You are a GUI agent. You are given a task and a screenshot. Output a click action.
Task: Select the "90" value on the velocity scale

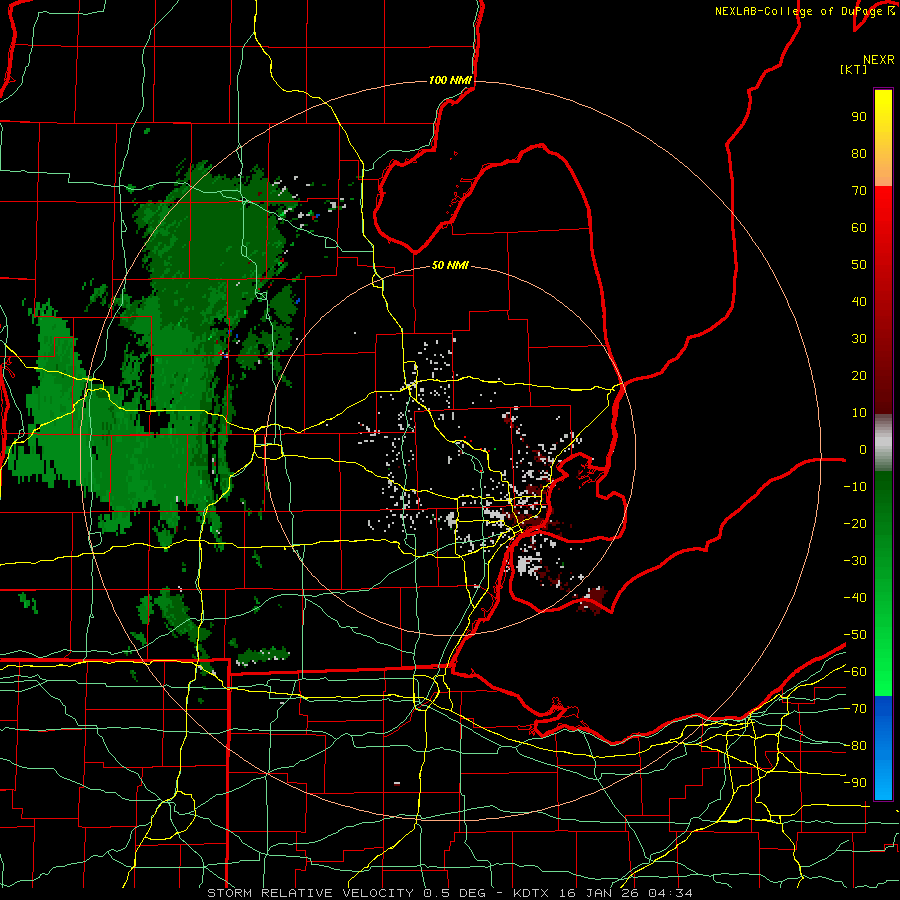pos(859,117)
